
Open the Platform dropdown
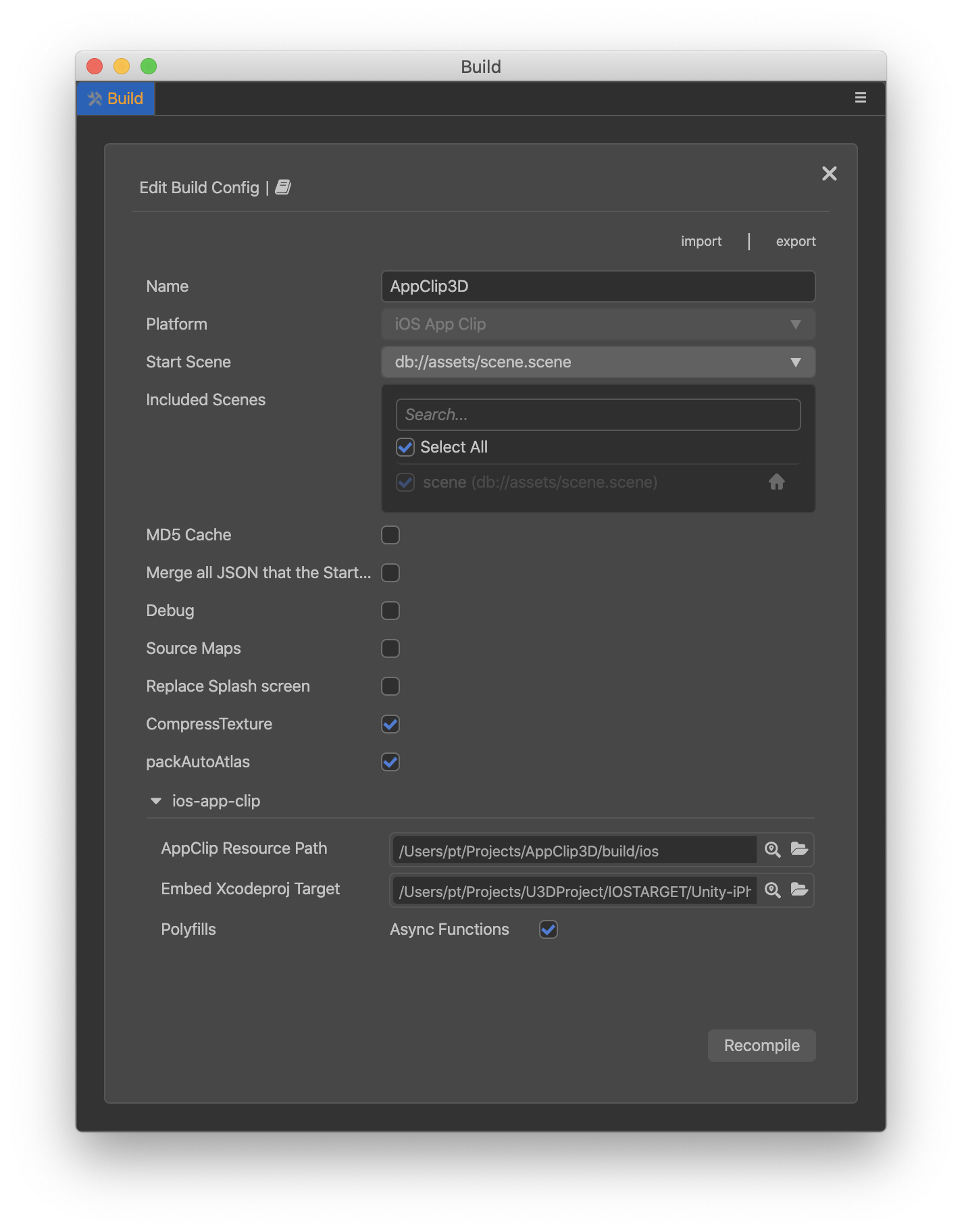pos(598,324)
